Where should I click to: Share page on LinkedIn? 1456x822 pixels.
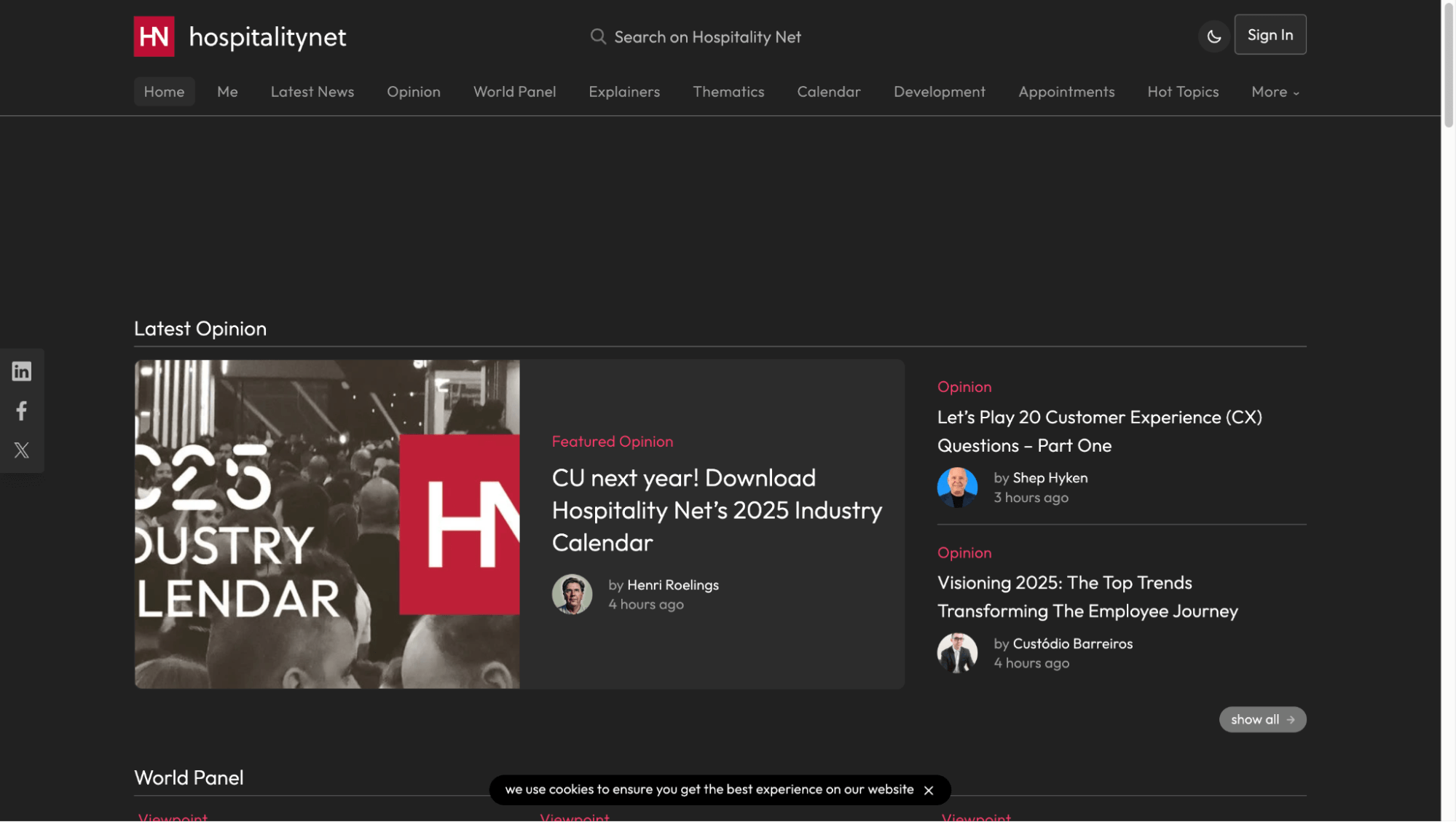(x=22, y=372)
